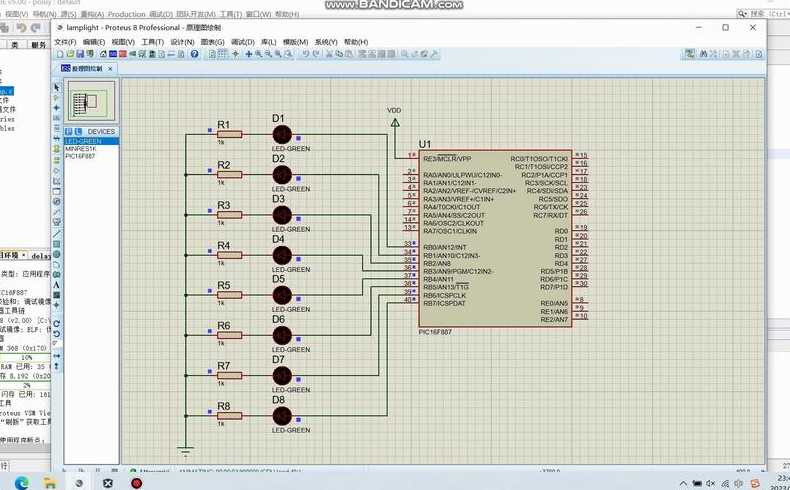
Task: Click the Zoom In magnifier icon
Action: point(258,54)
